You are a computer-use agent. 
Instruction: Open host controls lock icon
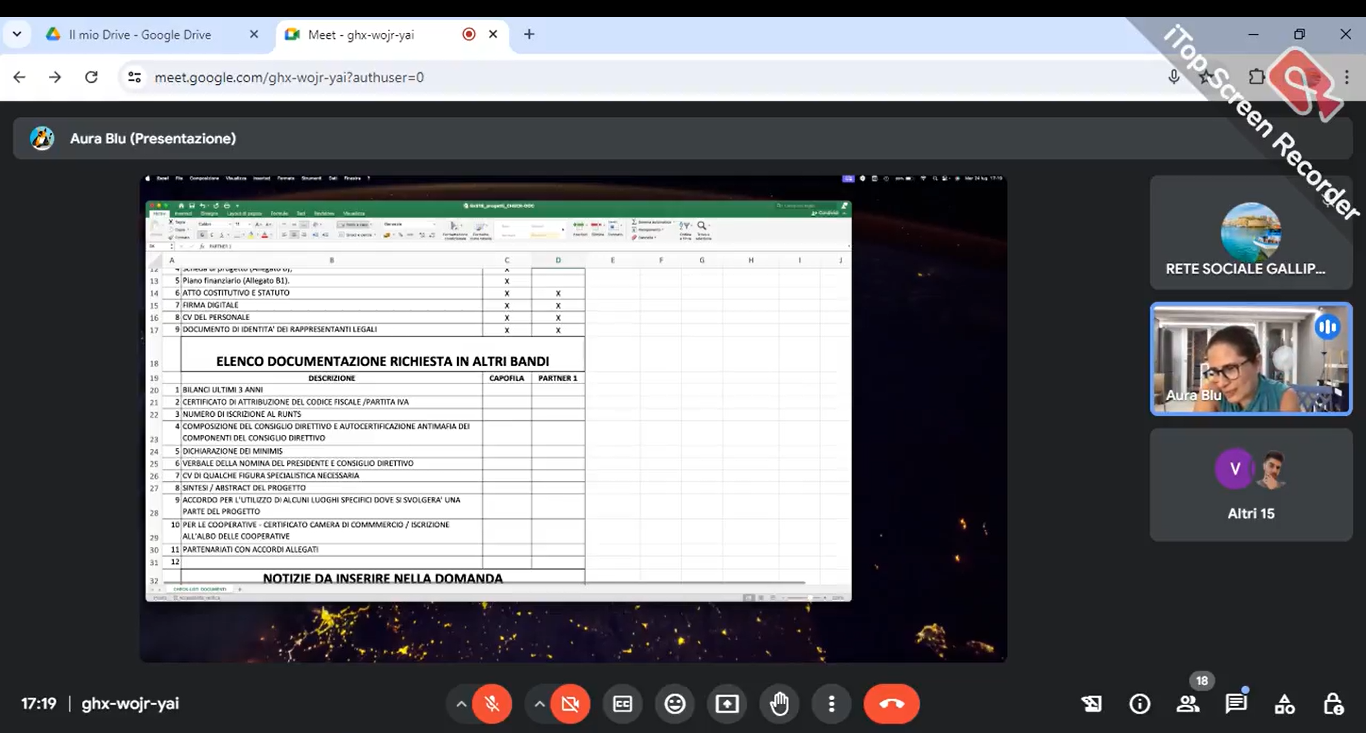pyautogui.click(x=1333, y=704)
